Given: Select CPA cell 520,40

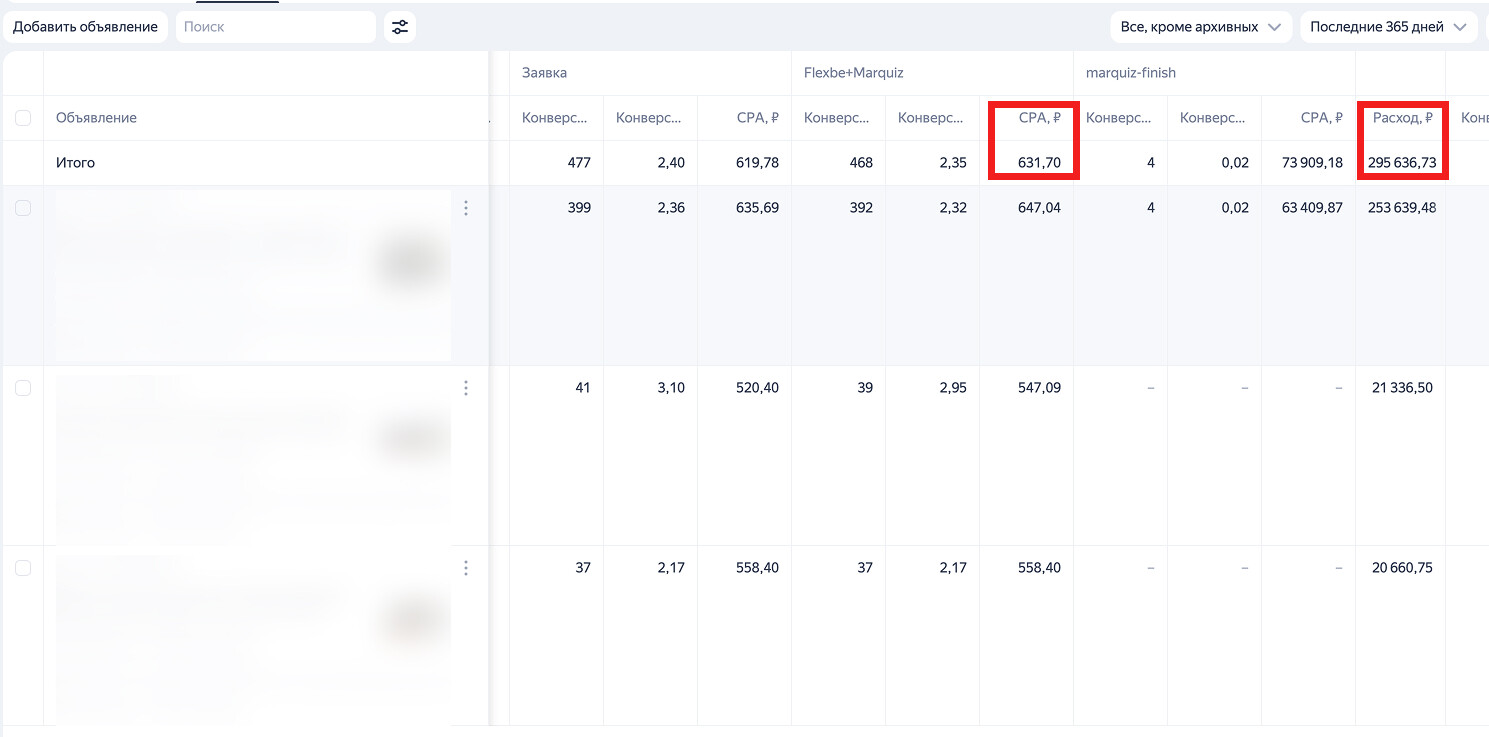Looking at the screenshot, I should (757, 388).
